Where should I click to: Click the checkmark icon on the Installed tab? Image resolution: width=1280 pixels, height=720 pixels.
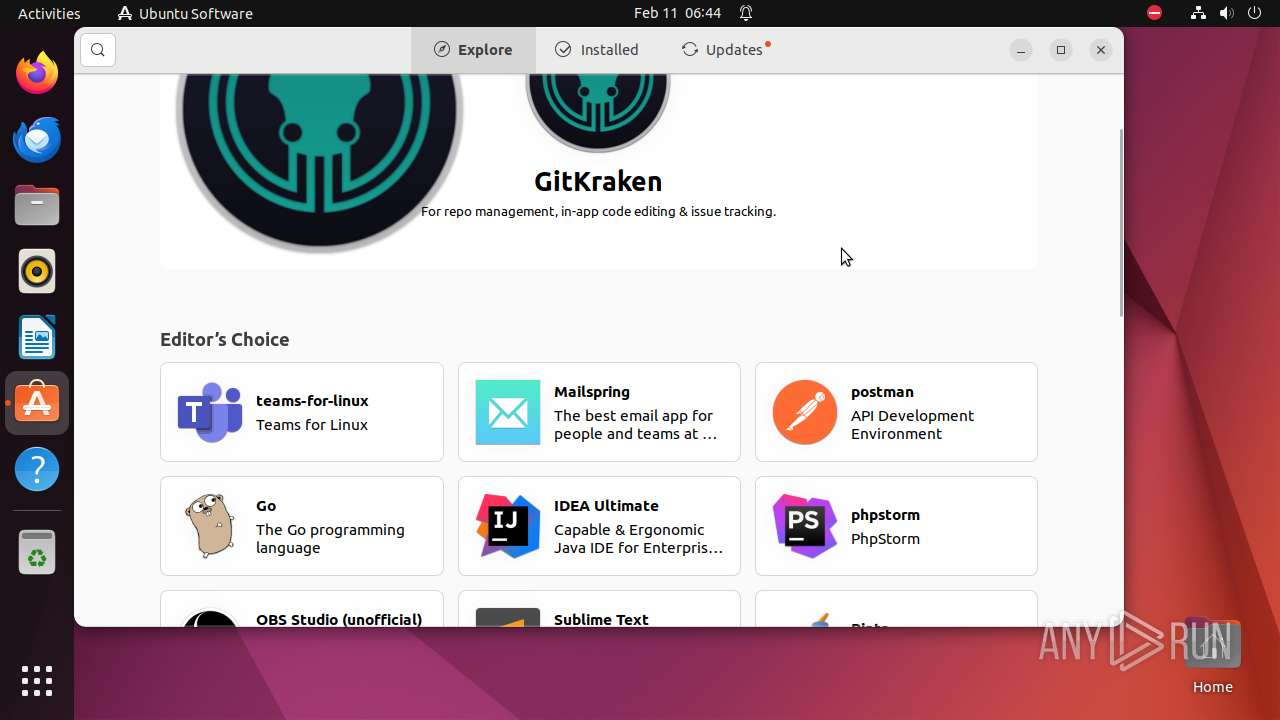563,50
